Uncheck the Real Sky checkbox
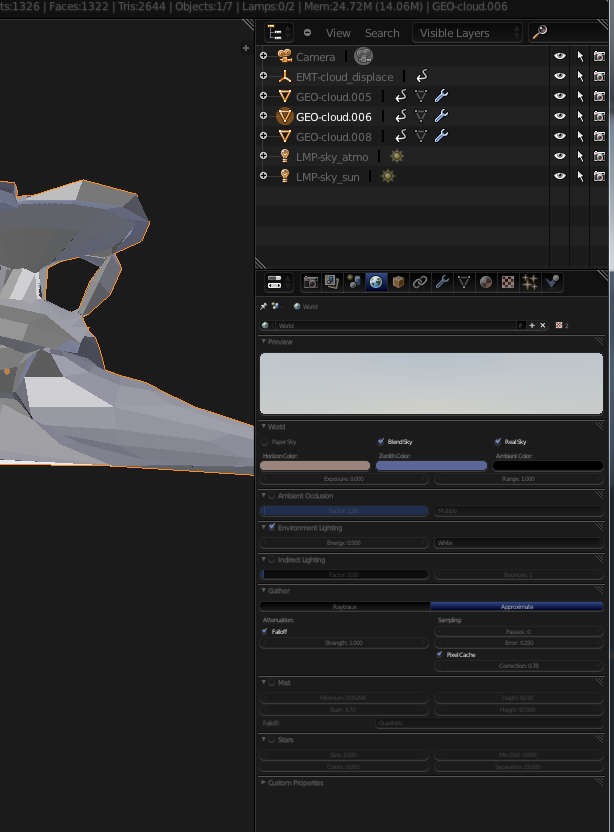This screenshot has width=614, height=832. (x=497, y=441)
